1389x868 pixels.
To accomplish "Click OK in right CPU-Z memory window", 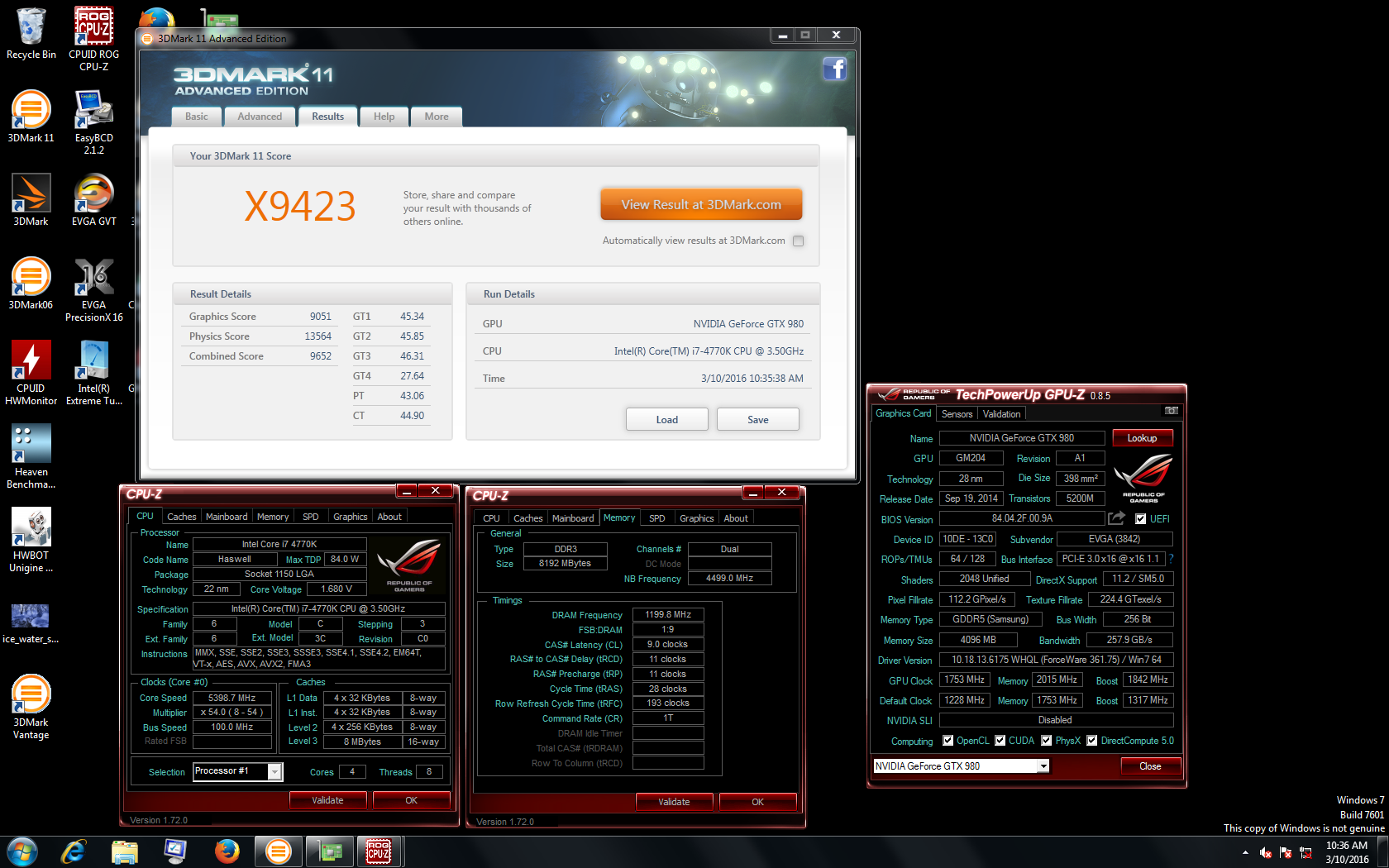I will click(758, 802).
